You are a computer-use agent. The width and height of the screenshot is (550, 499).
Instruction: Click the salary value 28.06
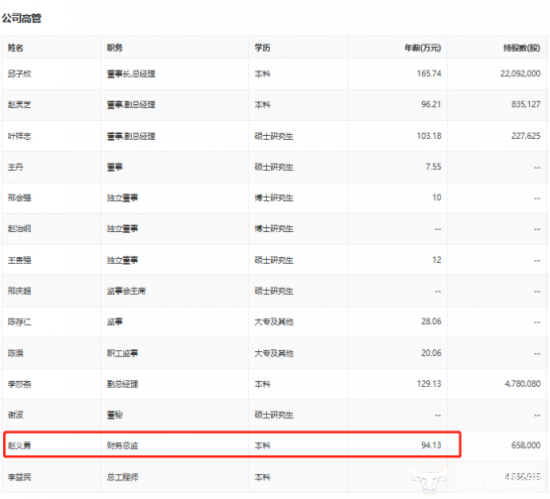[x=431, y=322]
